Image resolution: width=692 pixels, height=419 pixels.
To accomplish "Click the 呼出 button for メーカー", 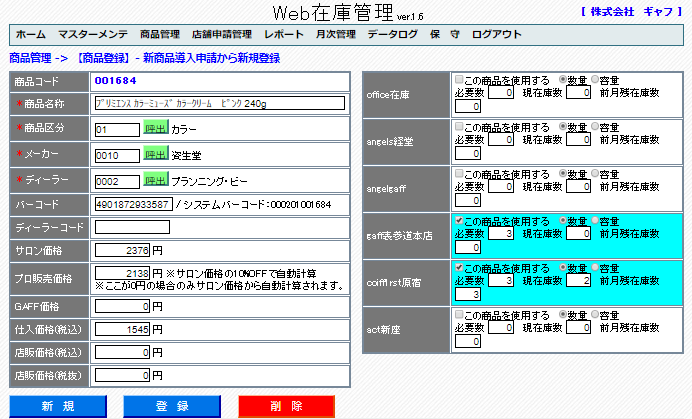I will coord(156,154).
